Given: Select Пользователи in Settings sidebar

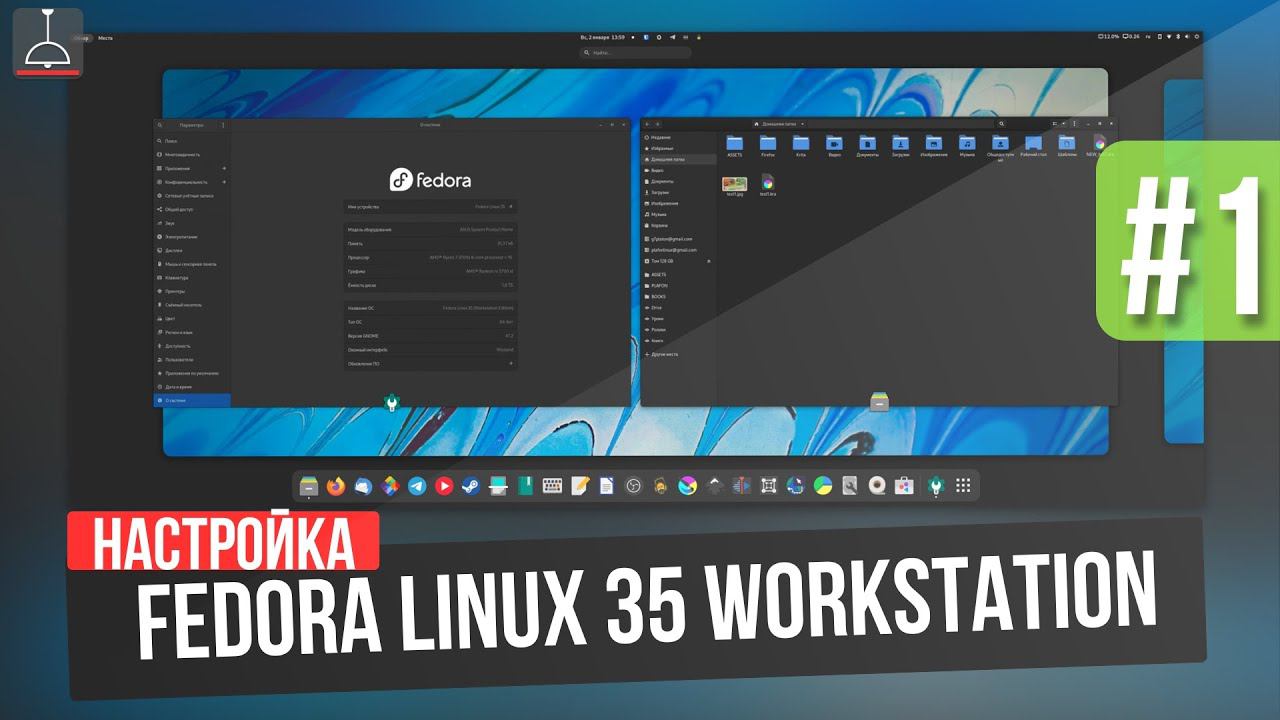Looking at the screenshot, I should click(191, 359).
